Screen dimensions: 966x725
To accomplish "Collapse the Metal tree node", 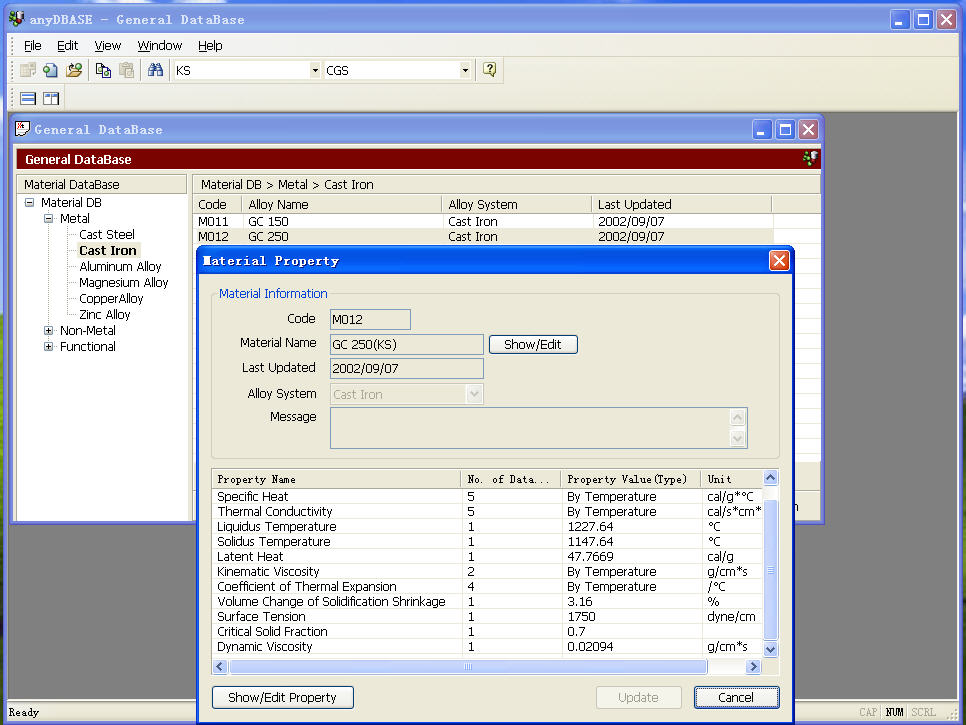I will 49,219.
